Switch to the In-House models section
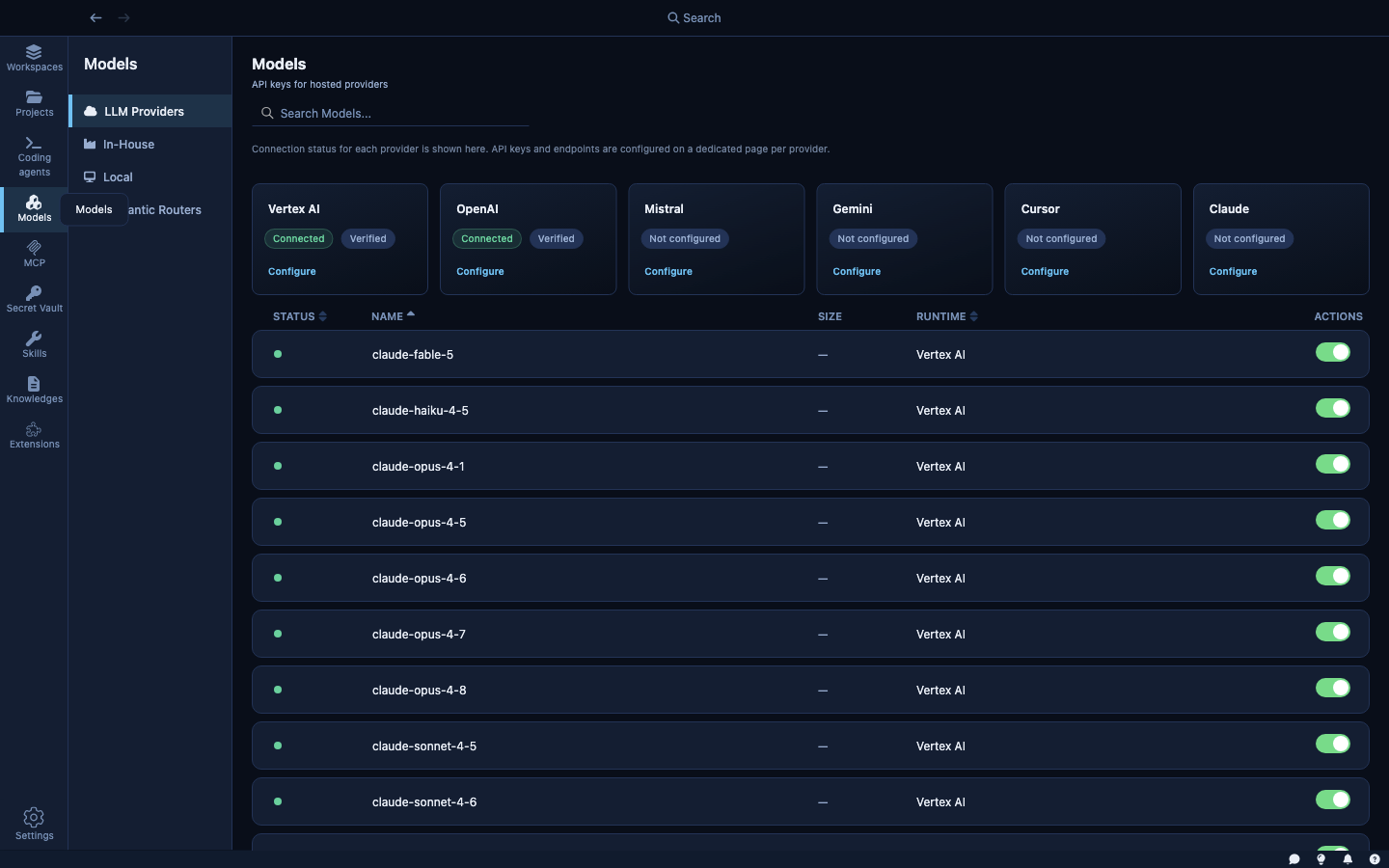Viewport: 1389px width, 868px height. point(150,144)
